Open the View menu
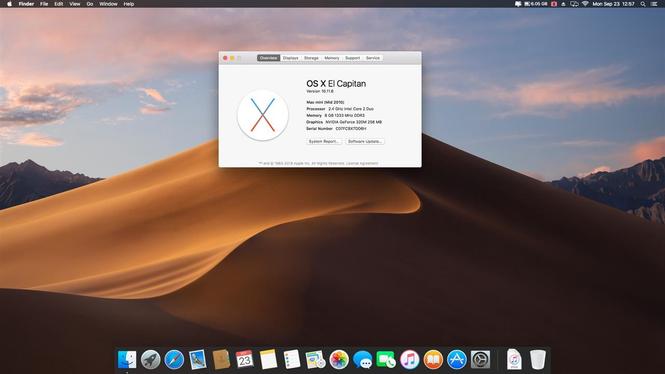The width and height of the screenshot is (665, 374). [x=75, y=4]
